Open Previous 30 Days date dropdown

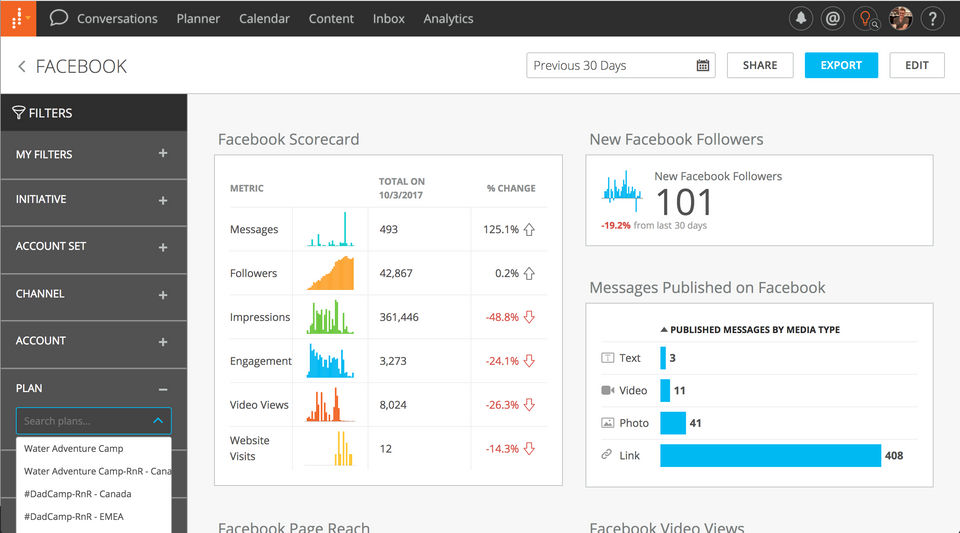[x=620, y=65]
